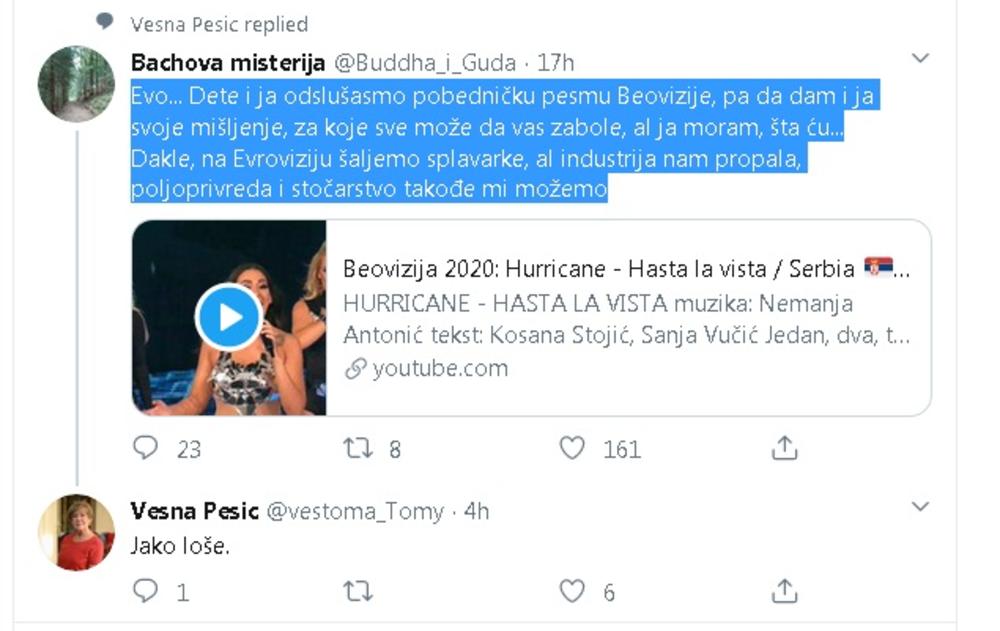Share Vesna Pesic's reply tweet

point(784,591)
